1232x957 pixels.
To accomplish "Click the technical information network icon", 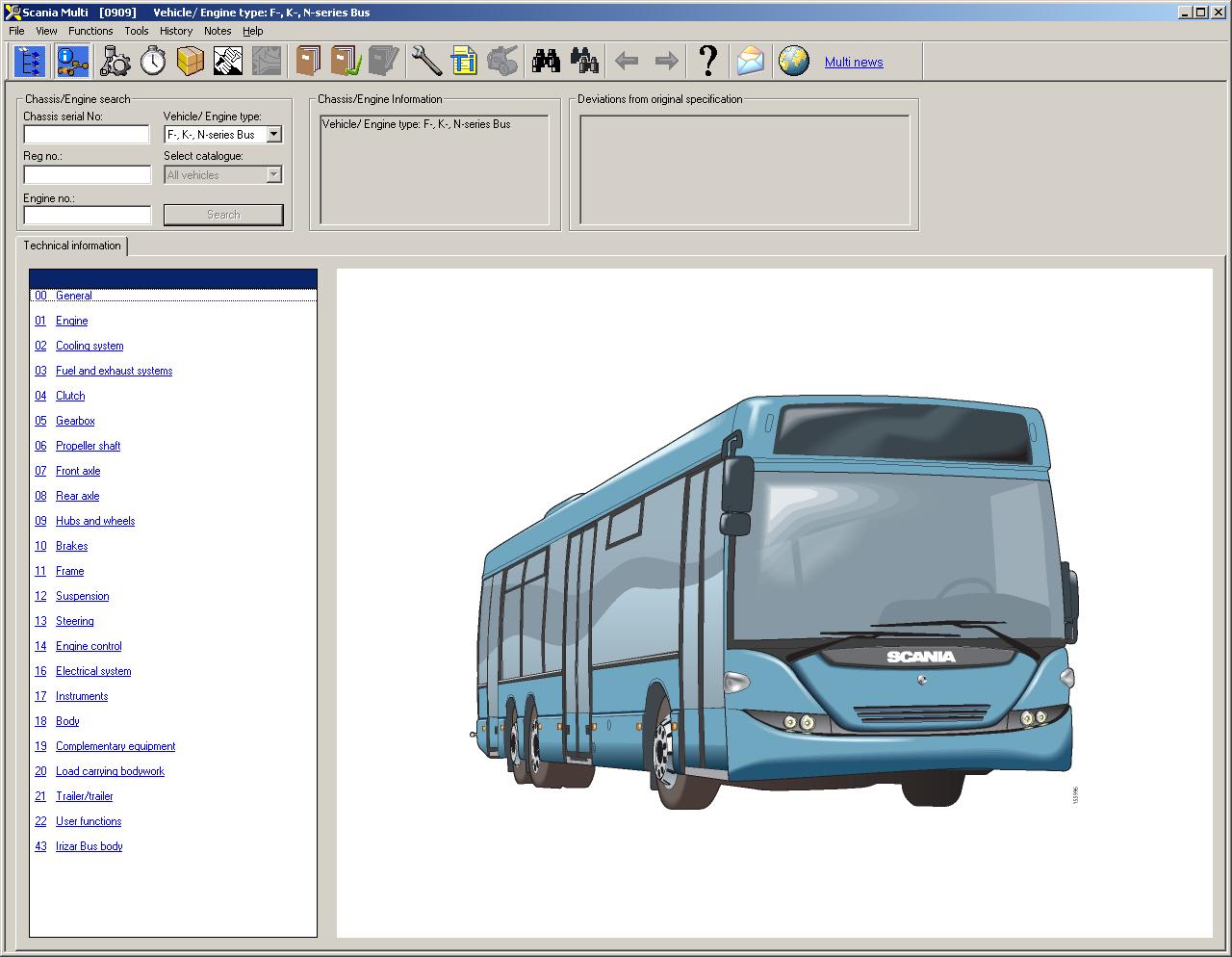I will coord(72,62).
